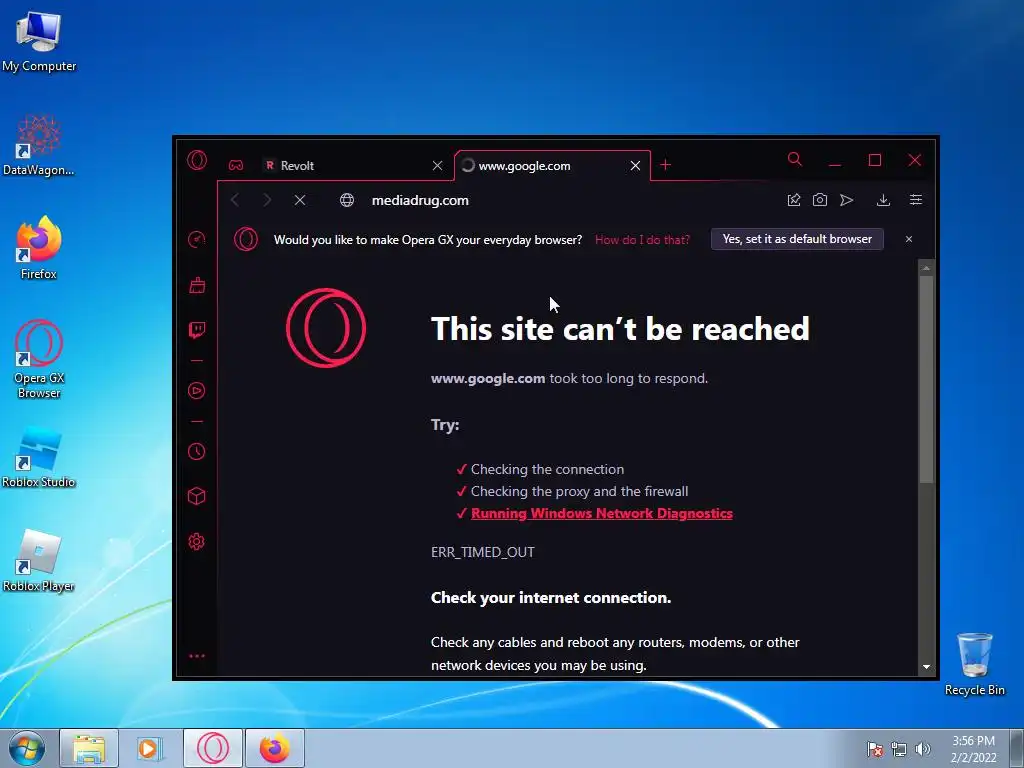Close the Revolt tab
The height and width of the screenshot is (768, 1024).
pyautogui.click(x=438, y=166)
